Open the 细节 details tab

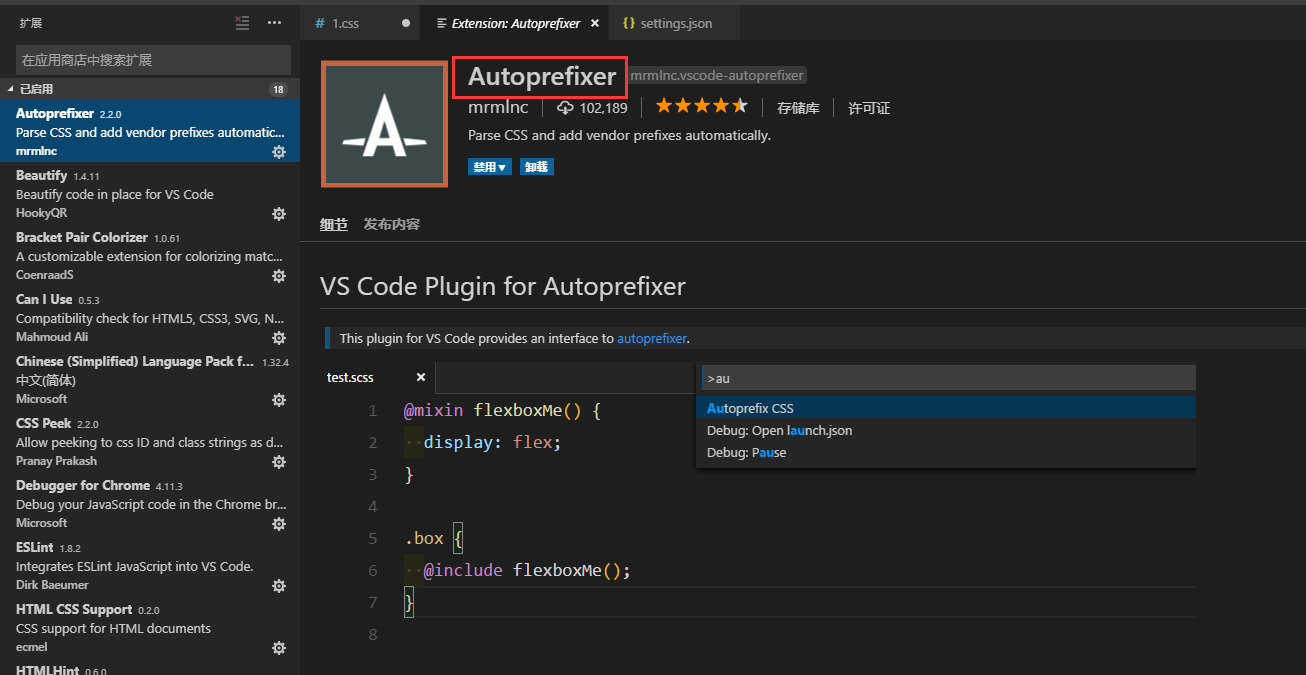pyautogui.click(x=334, y=225)
